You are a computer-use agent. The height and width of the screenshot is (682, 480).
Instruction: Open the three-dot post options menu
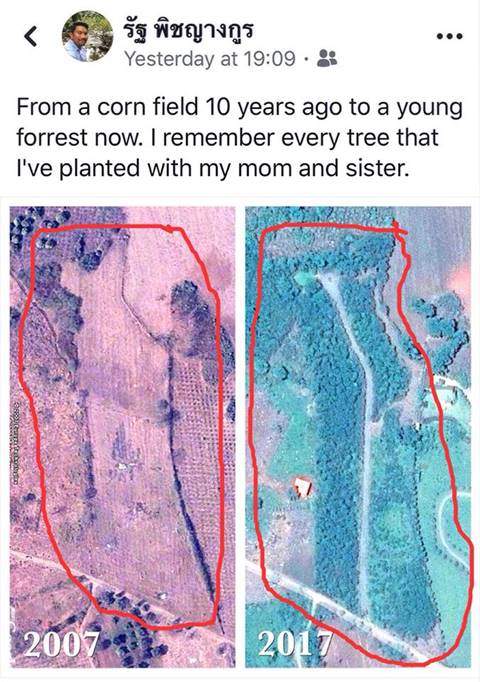pos(450,36)
